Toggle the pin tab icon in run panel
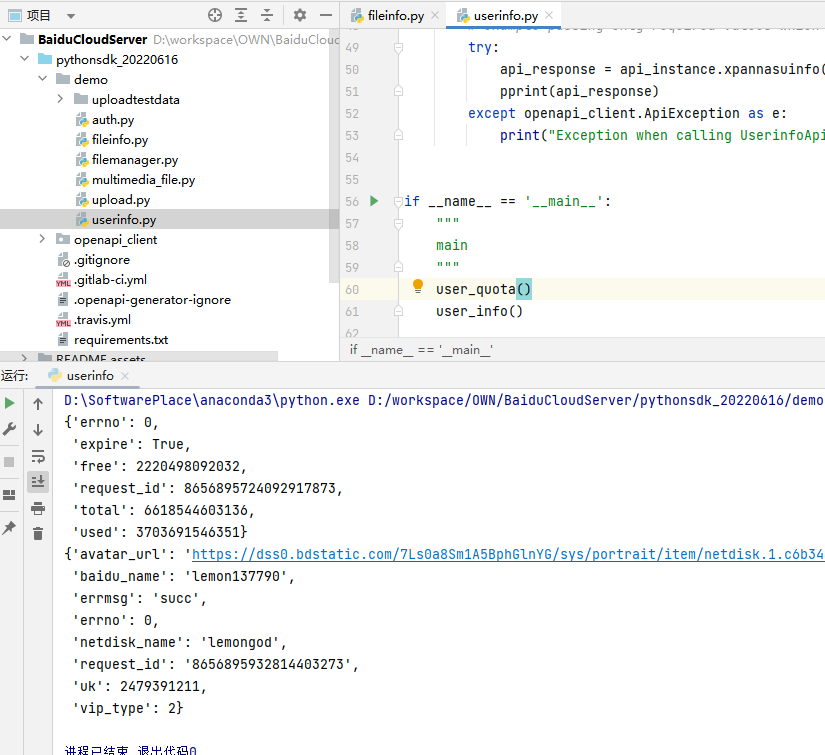Screen dimensions: 825x755 (x=10, y=527)
